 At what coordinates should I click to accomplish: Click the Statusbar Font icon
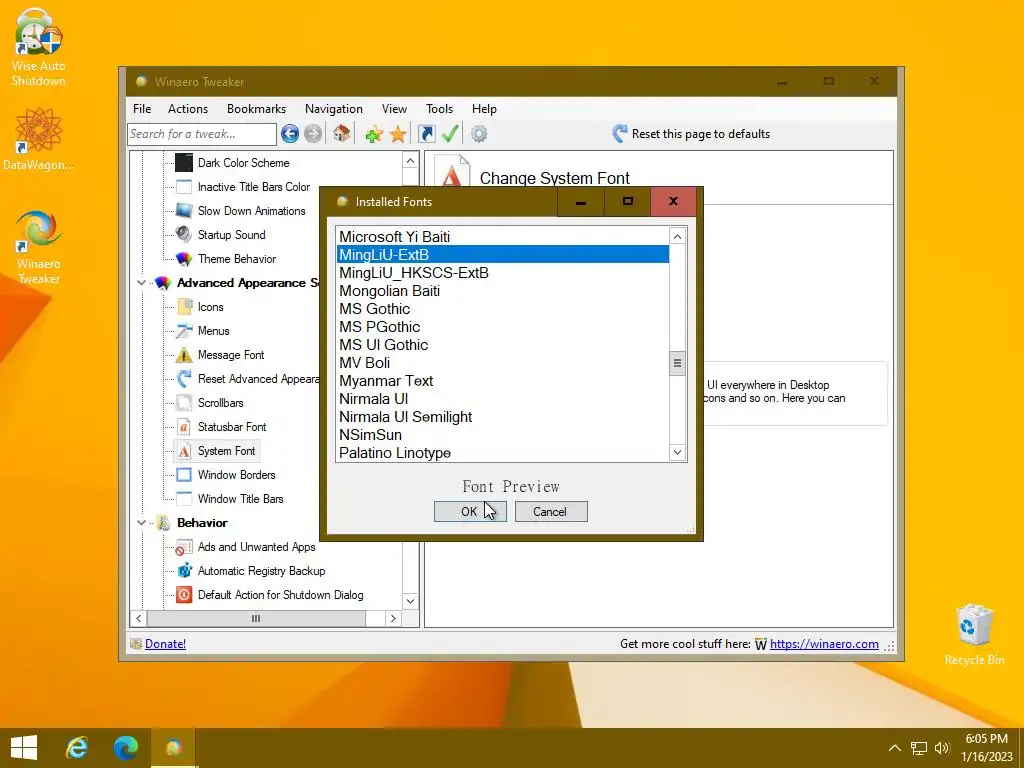[184, 426]
